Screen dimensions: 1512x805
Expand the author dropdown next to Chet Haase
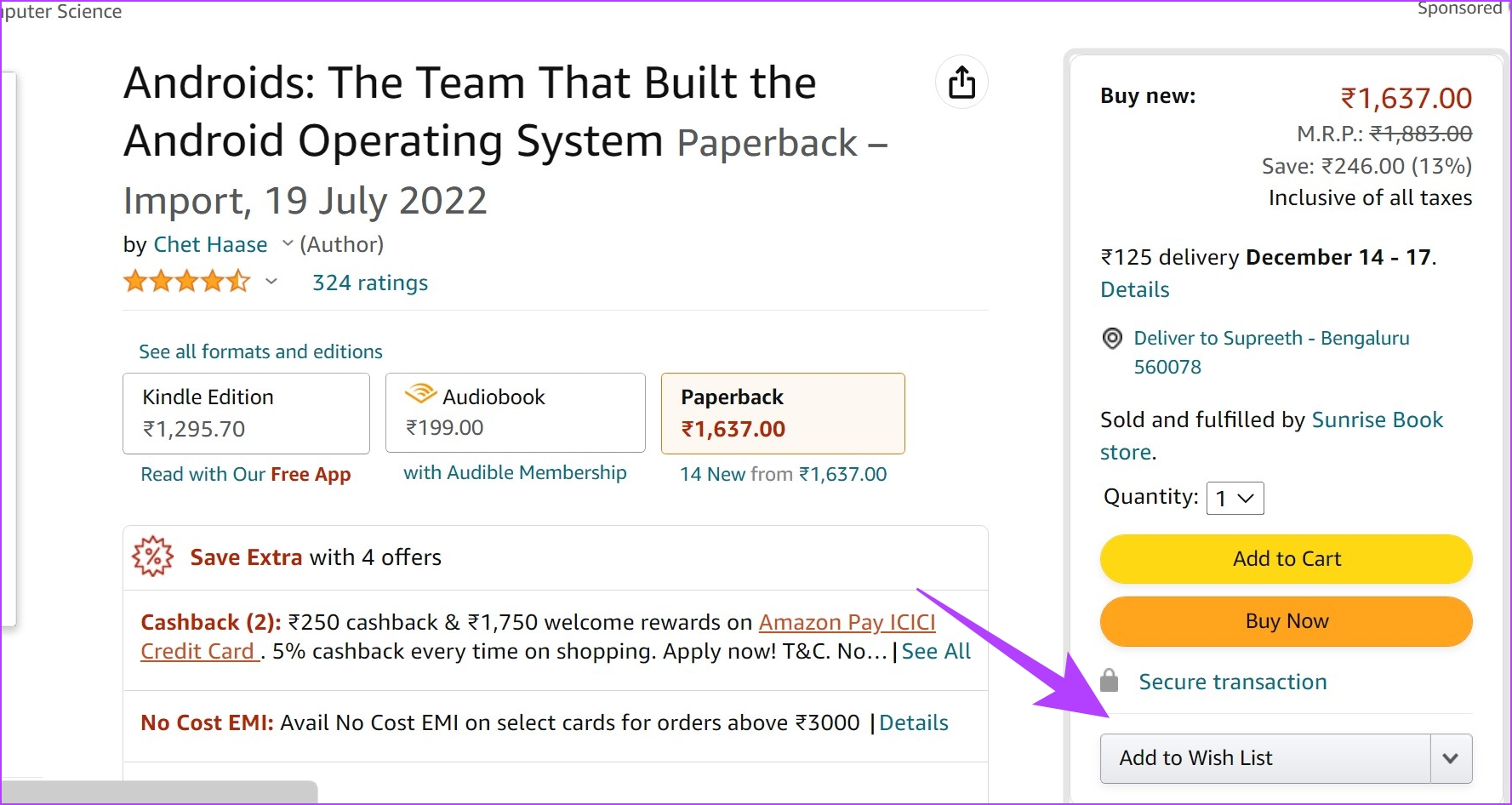[288, 244]
